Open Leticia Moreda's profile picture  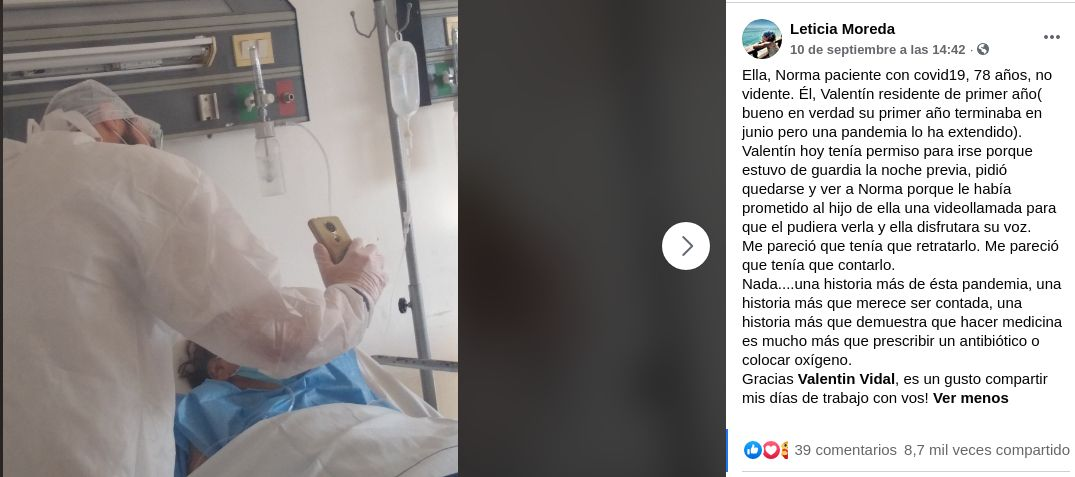(x=762, y=39)
